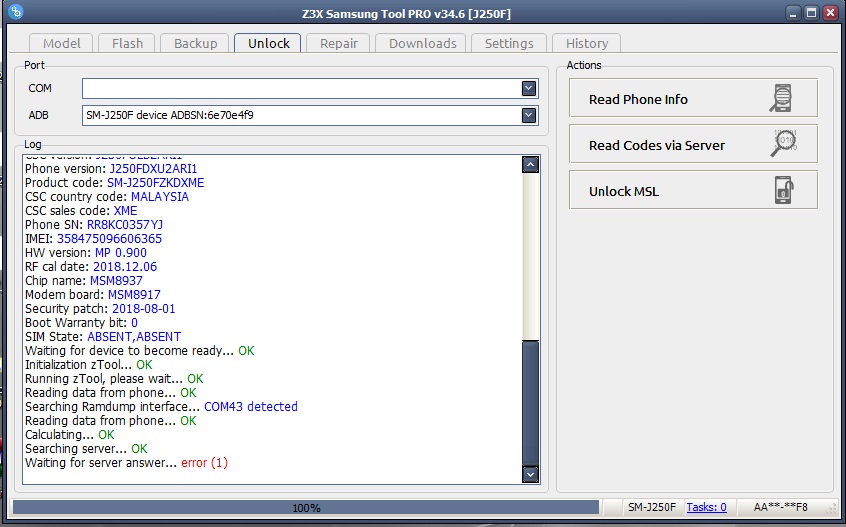Click the Initialization zTool... OK line
Image resolution: width=846 pixels, height=527 pixels.
pyautogui.click(x=89, y=365)
